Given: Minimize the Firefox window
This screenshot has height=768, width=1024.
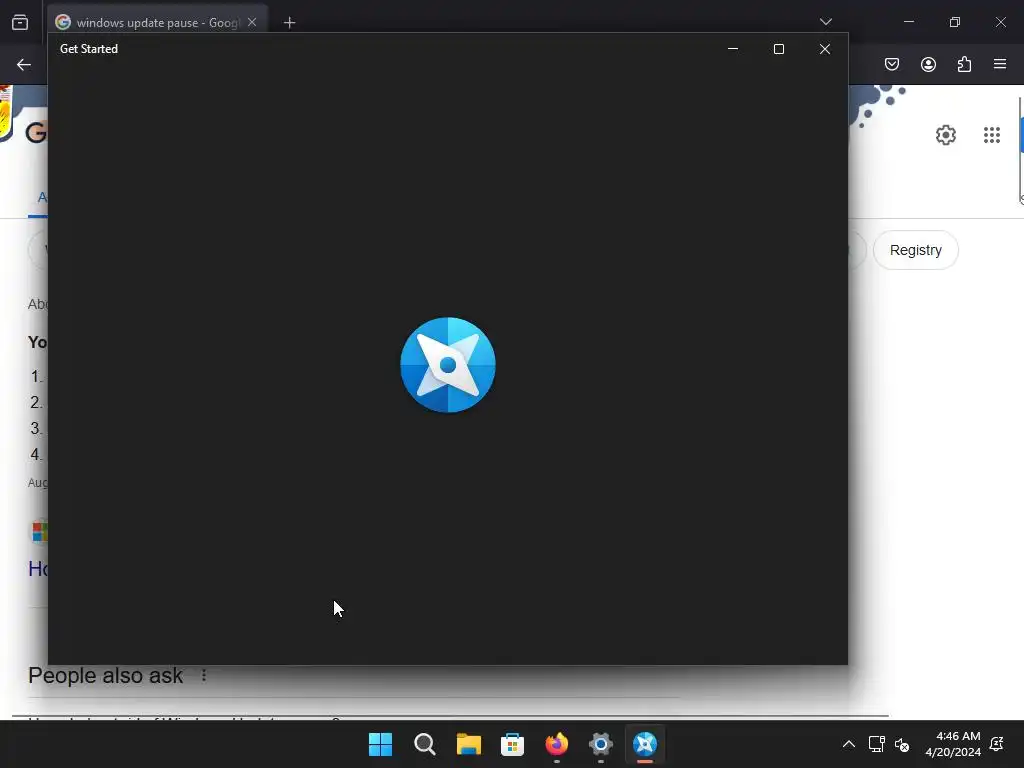Looking at the screenshot, I should 908,22.
